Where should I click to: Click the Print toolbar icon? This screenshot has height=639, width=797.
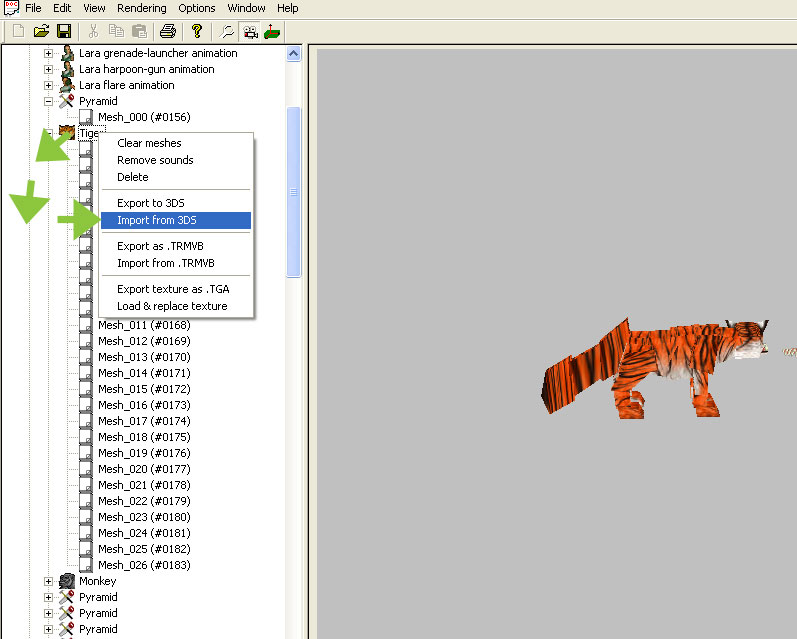point(168,32)
